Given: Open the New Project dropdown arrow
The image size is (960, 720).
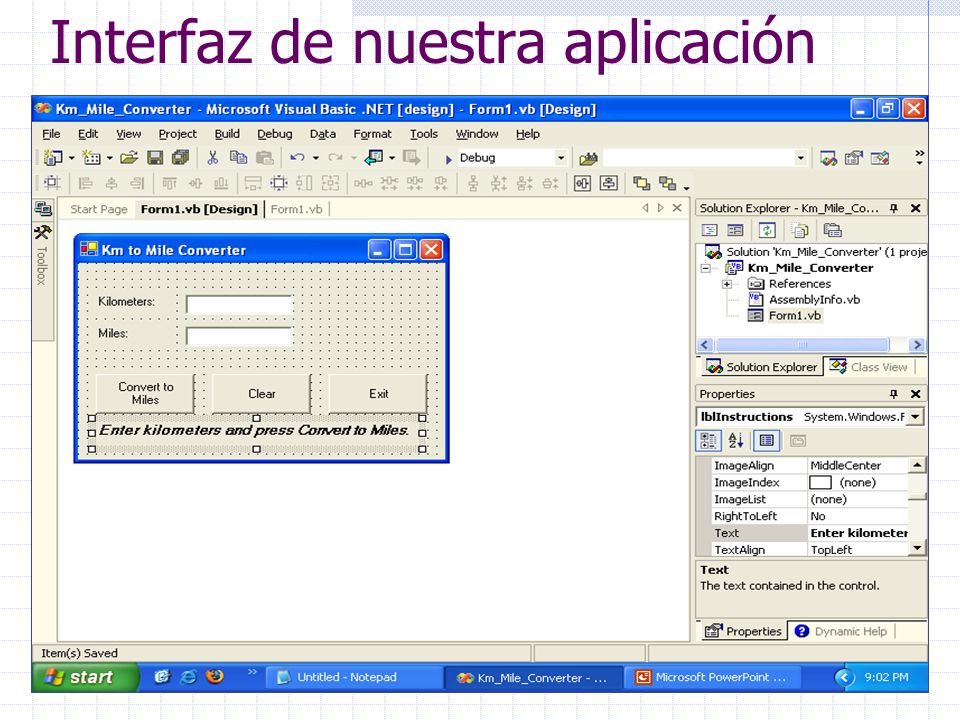Looking at the screenshot, I should click(71, 158).
